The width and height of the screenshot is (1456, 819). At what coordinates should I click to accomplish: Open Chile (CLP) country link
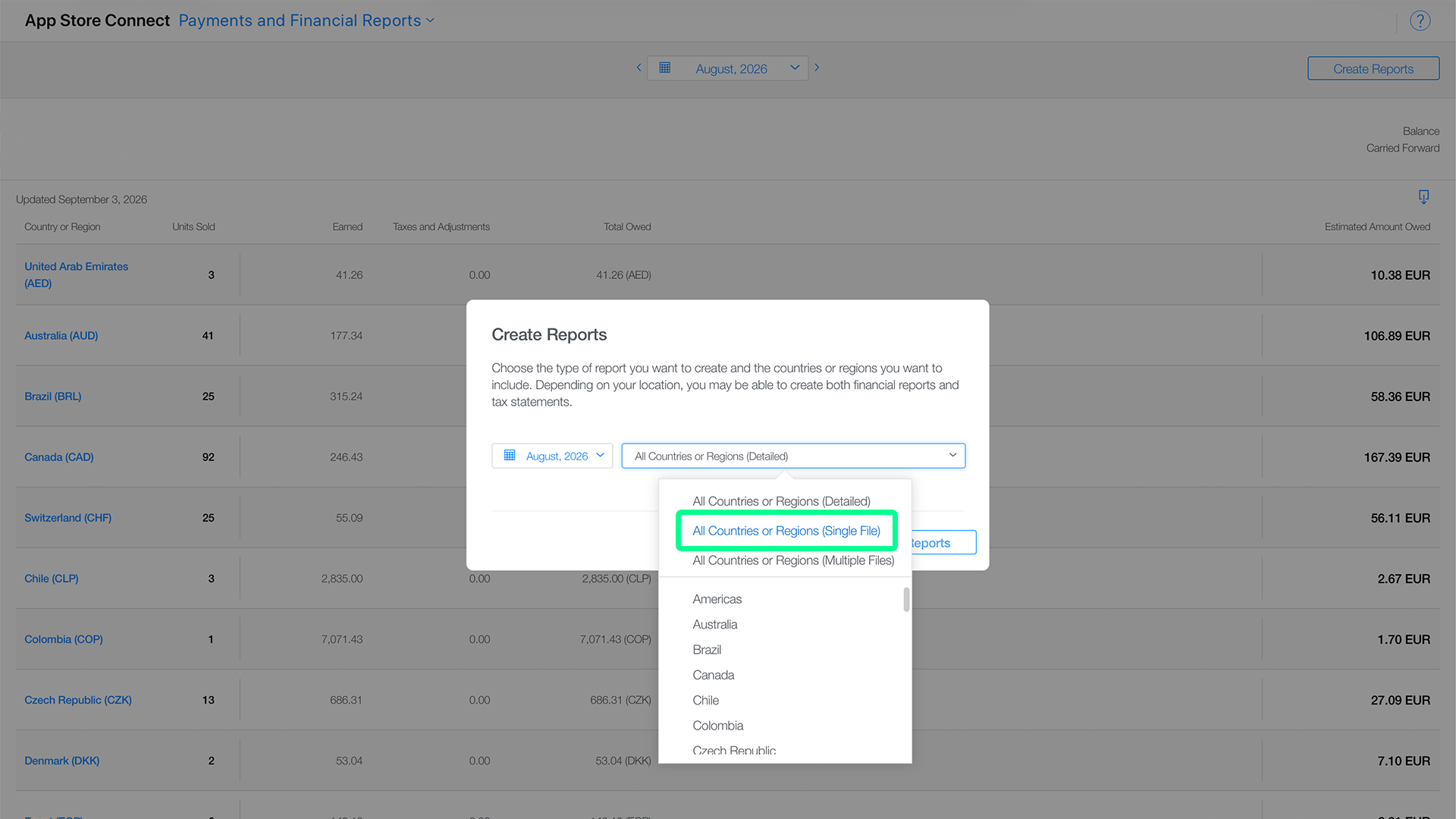51,578
